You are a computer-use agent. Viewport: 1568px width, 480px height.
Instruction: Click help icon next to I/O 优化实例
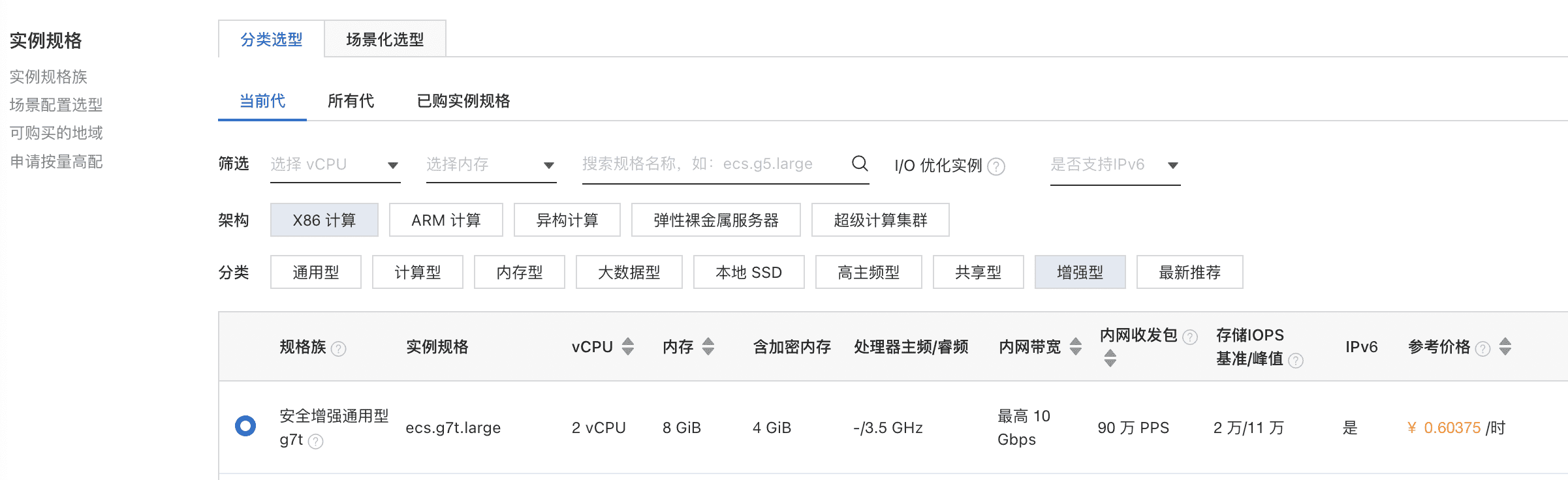click(996, 167)
